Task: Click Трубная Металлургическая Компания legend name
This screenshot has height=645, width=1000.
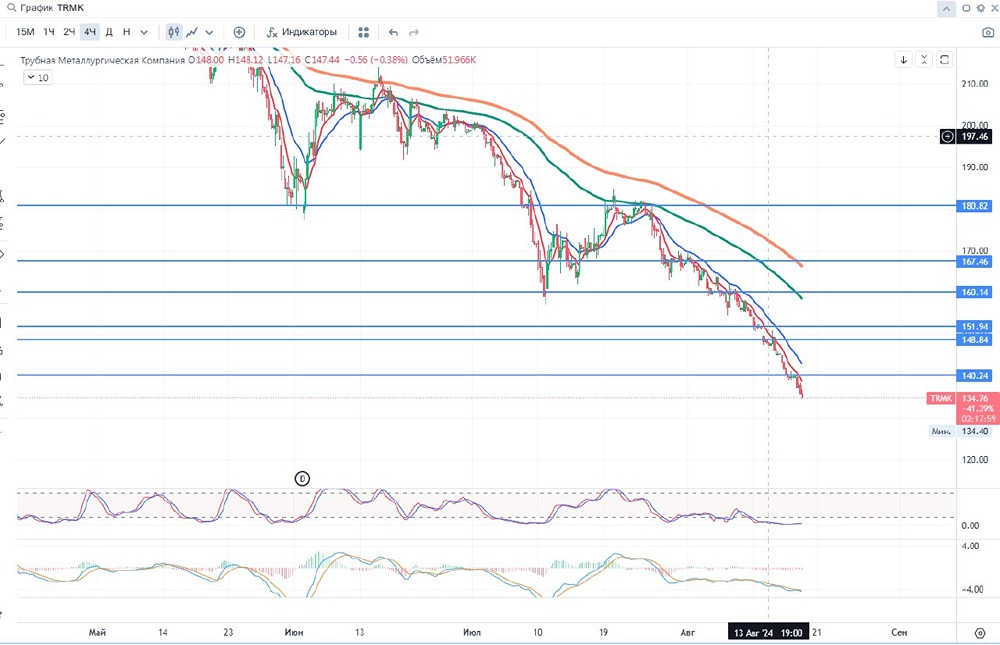Action: (103, 60)
